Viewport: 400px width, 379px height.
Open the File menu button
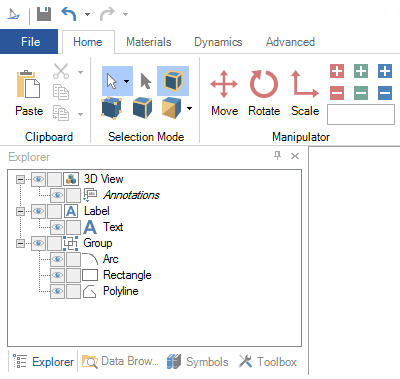click(29, 42)
